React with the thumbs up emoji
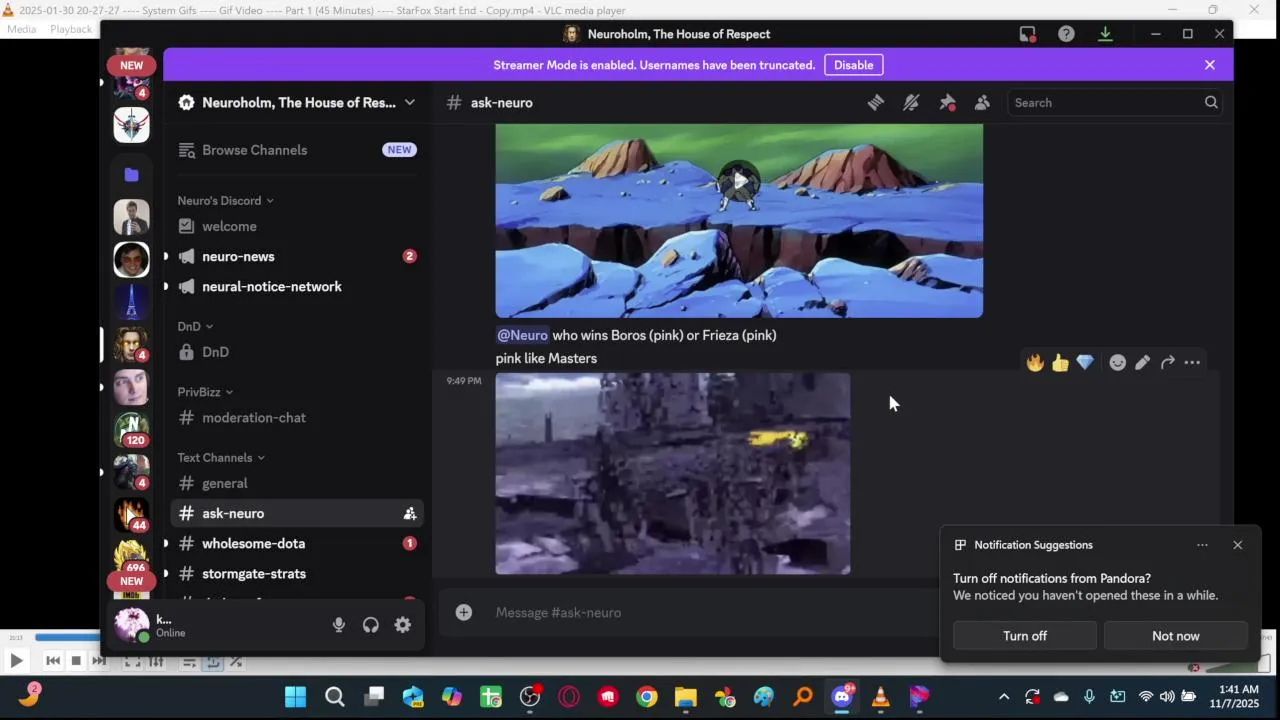Screen dimensions: 1280x720 point(1060,362)
